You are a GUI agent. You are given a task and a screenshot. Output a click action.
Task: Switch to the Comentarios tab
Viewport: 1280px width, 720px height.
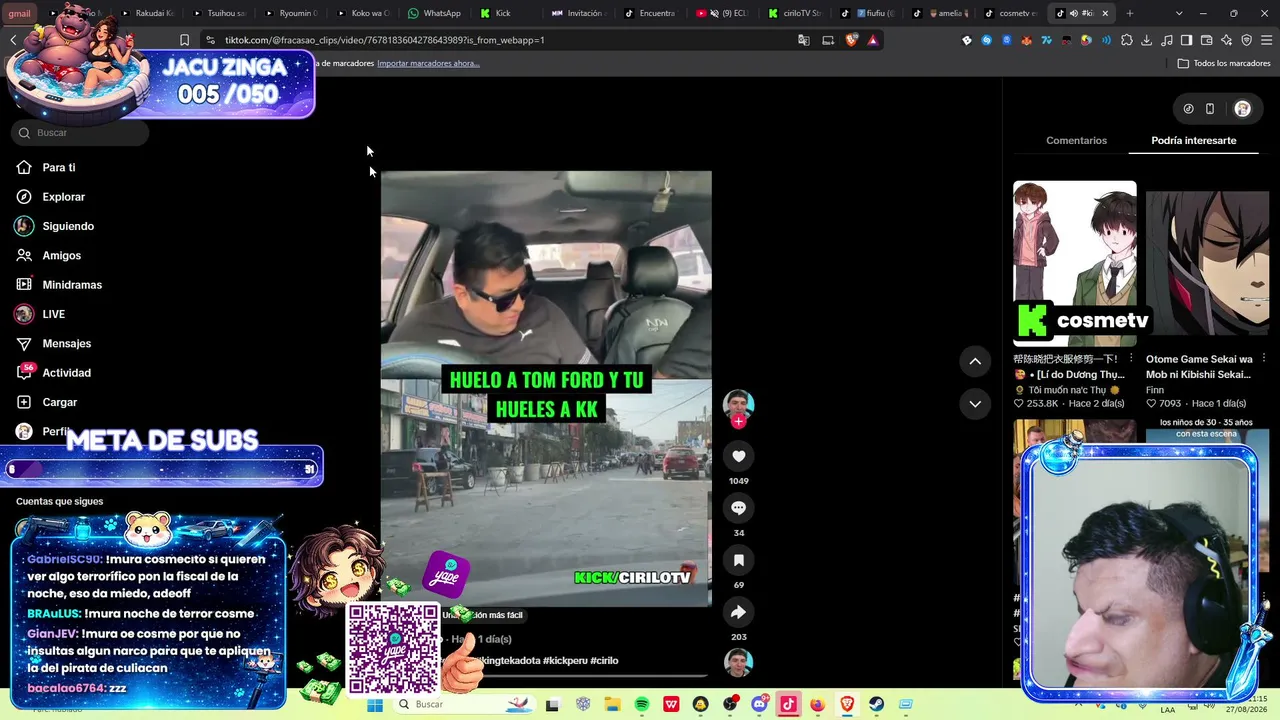pos(1076,141)
